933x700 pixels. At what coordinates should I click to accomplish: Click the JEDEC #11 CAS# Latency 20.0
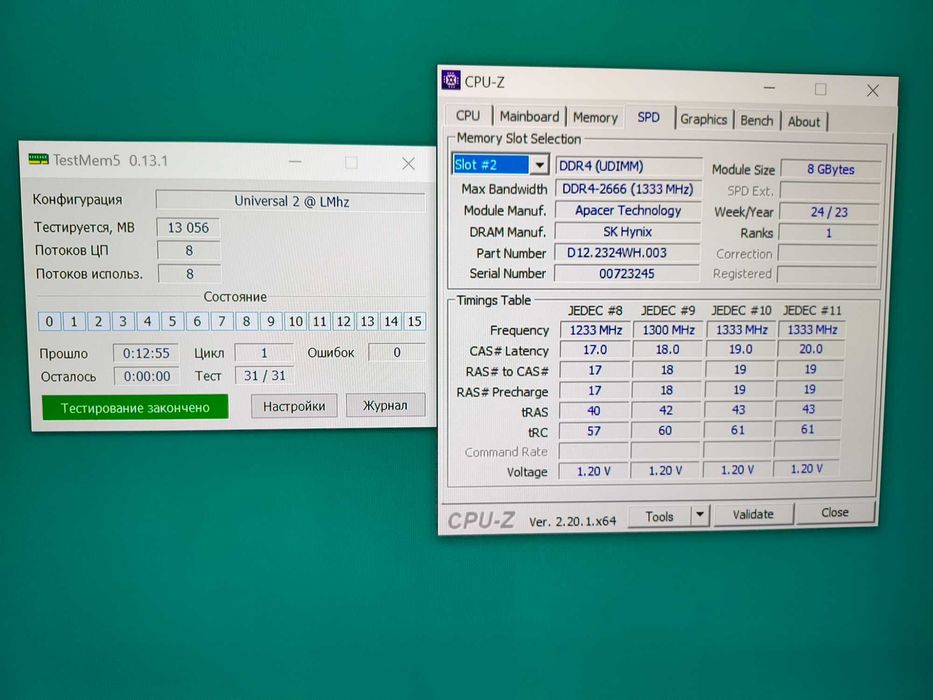[811, 348]
